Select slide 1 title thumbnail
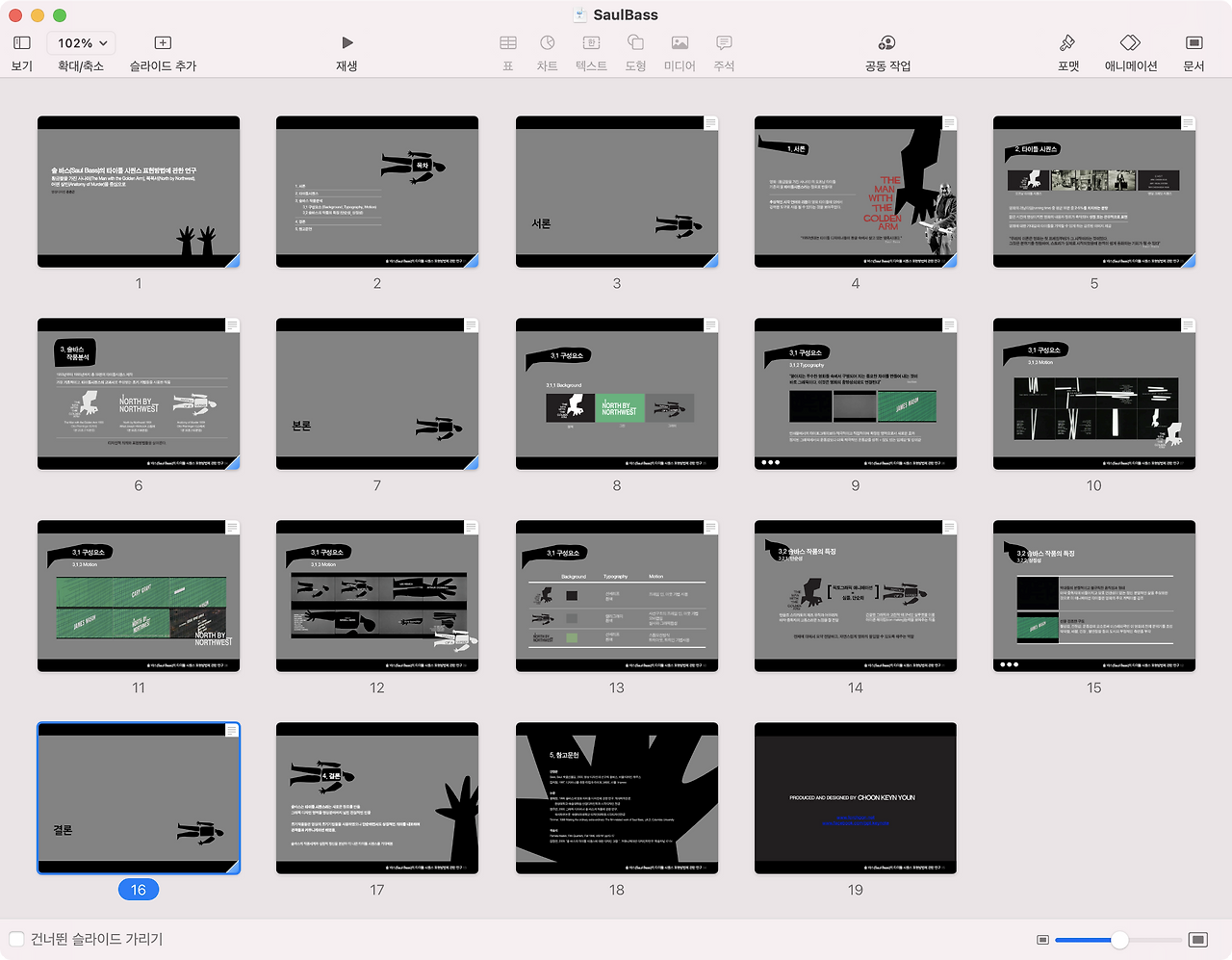Image resolution: width=1232 pixels, height=960 pixels. click(139, 192)
